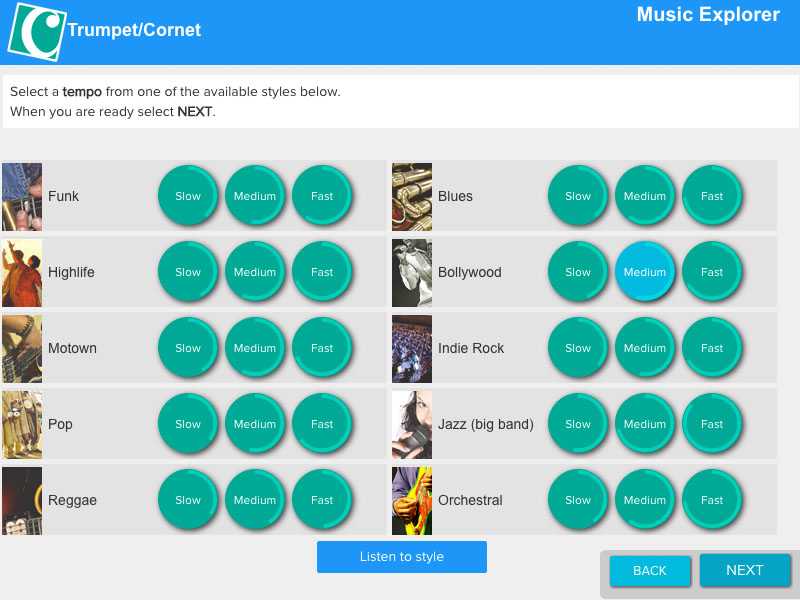This screenshot has height=600, width=800.
Task: Select the Blues brass instrument thumbnail
Action: (412, 197)
